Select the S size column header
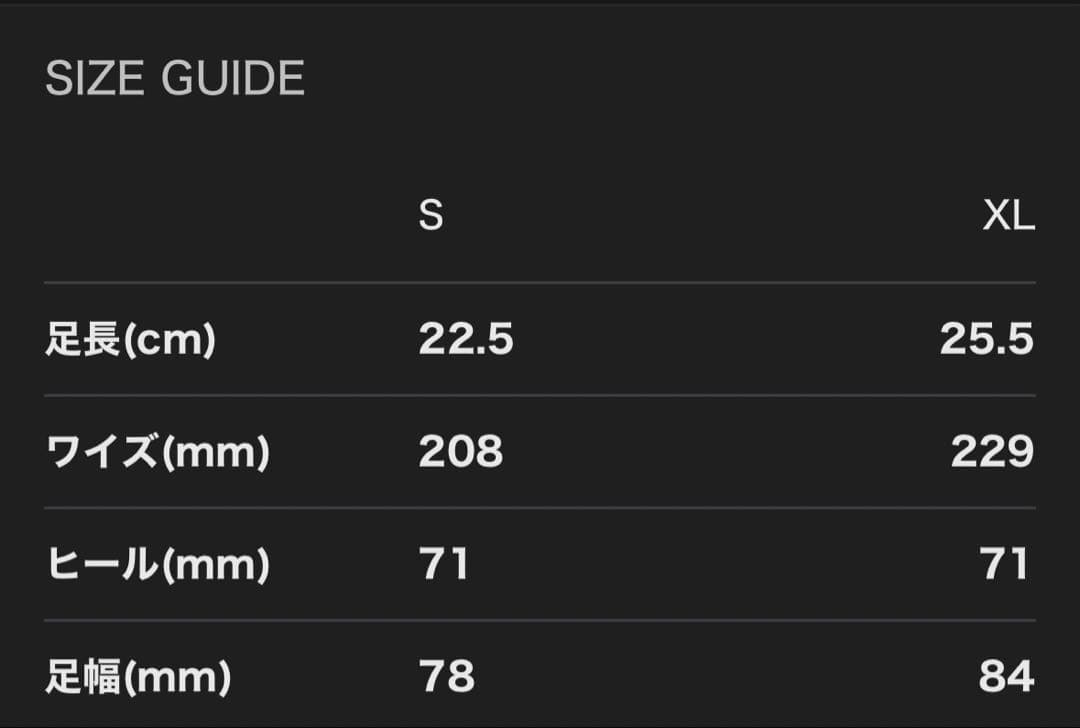Image resolution: width=1080 pixels, height=728 pixels. [431, 216]
